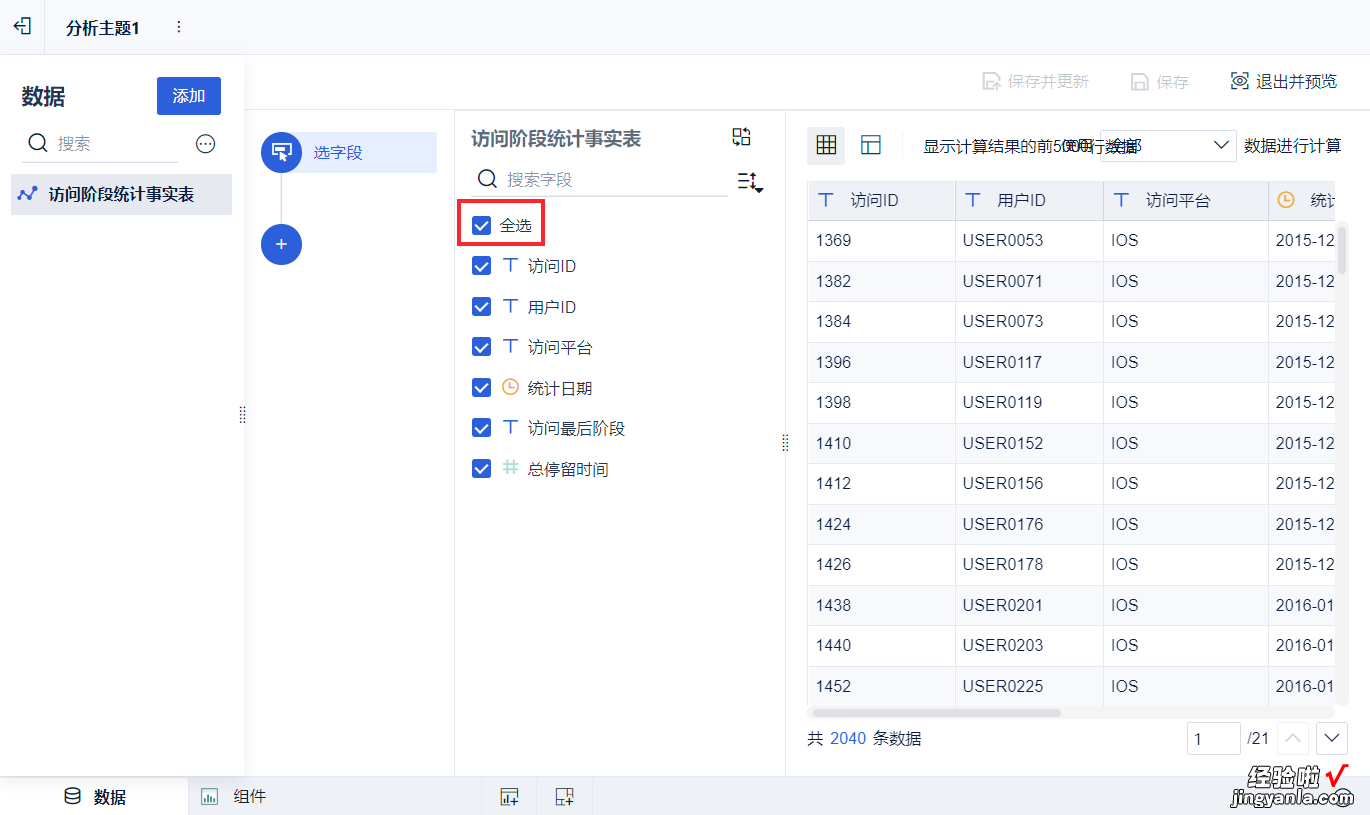Viewport: 1370px width, 815px height.
Task: Click the add-component icon in bottom bar
Action: click(x=565, y=797)
